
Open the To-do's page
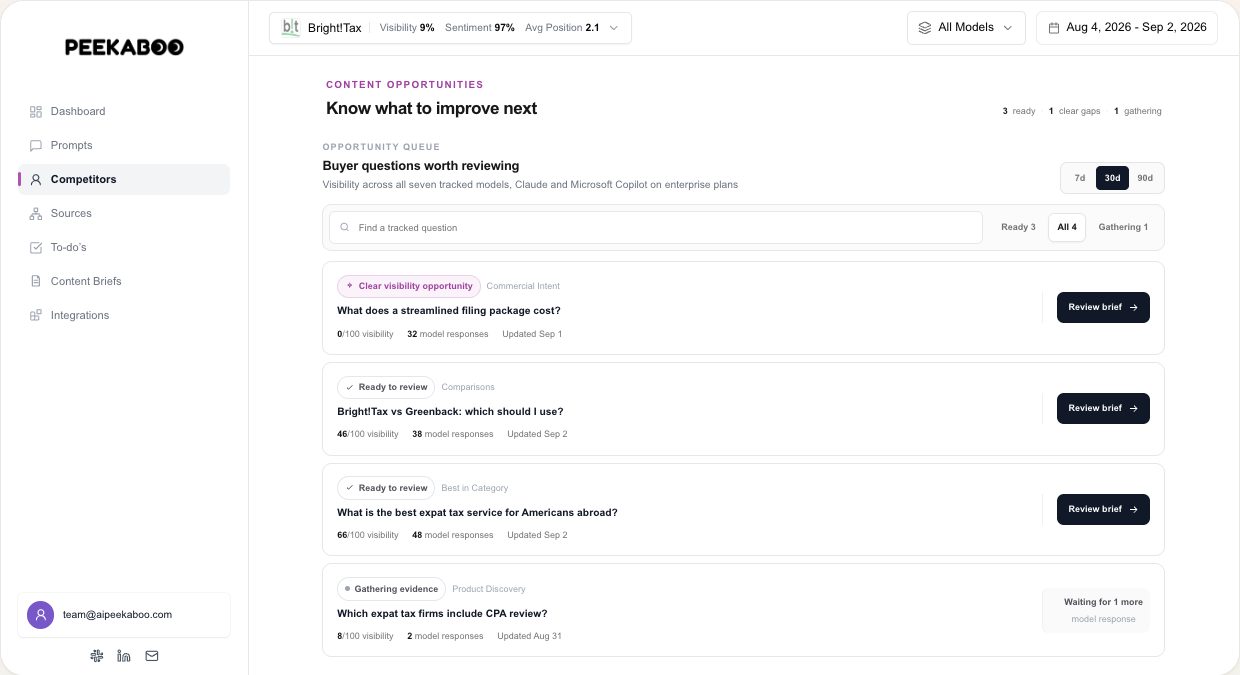(x=124, y=247)
